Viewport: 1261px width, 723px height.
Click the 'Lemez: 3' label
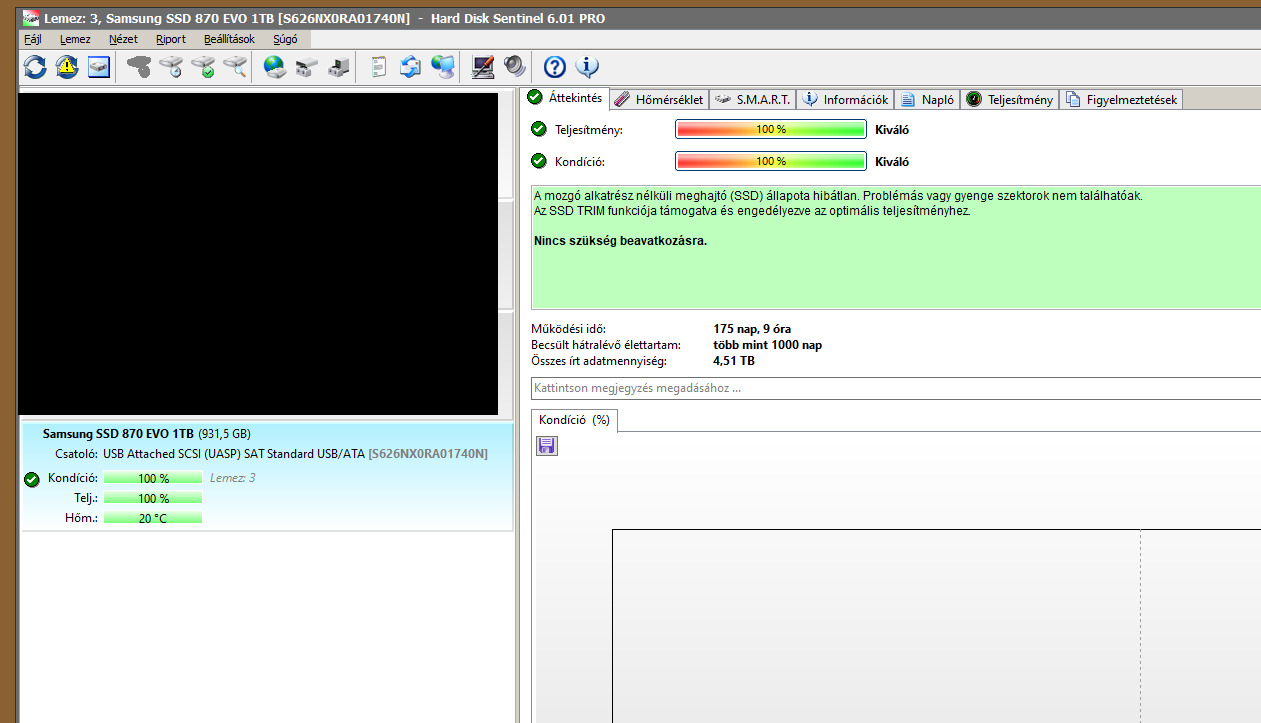(233, 478)
